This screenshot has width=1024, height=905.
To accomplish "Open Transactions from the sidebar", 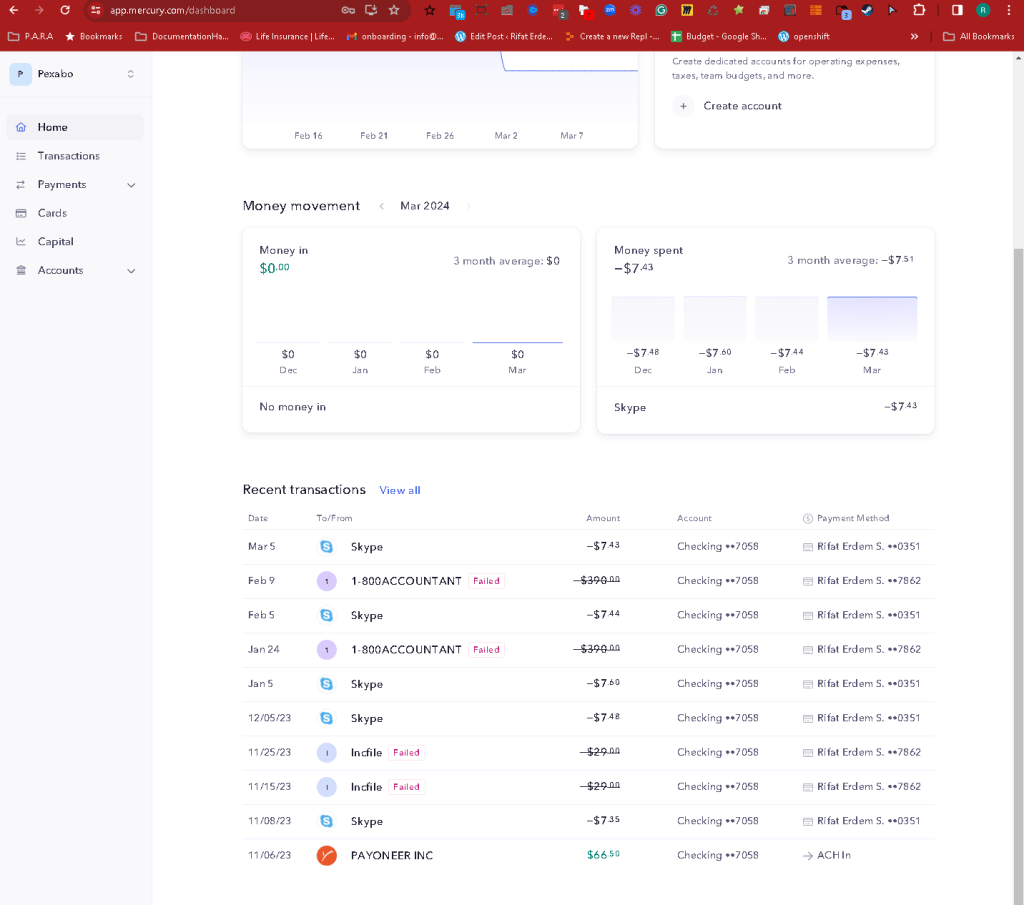I will pyautogui.click(x=74, y=156).
